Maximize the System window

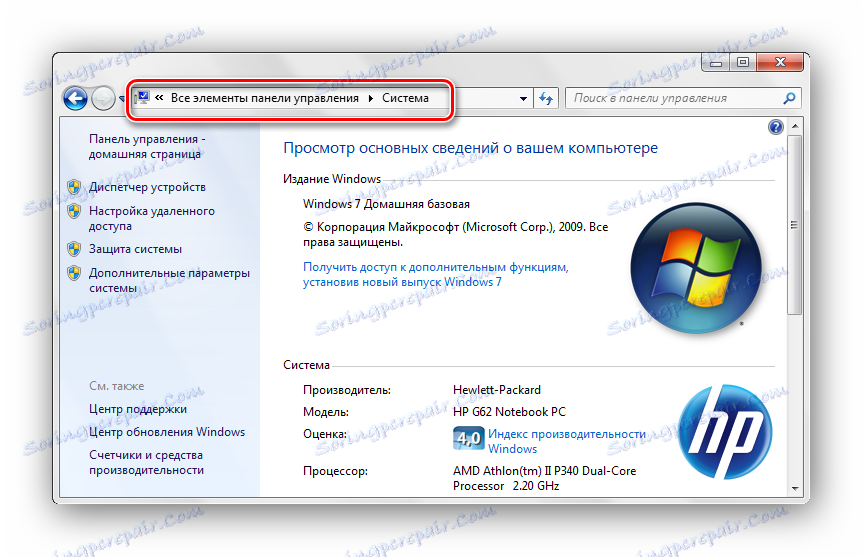click(x=742, y=63)
